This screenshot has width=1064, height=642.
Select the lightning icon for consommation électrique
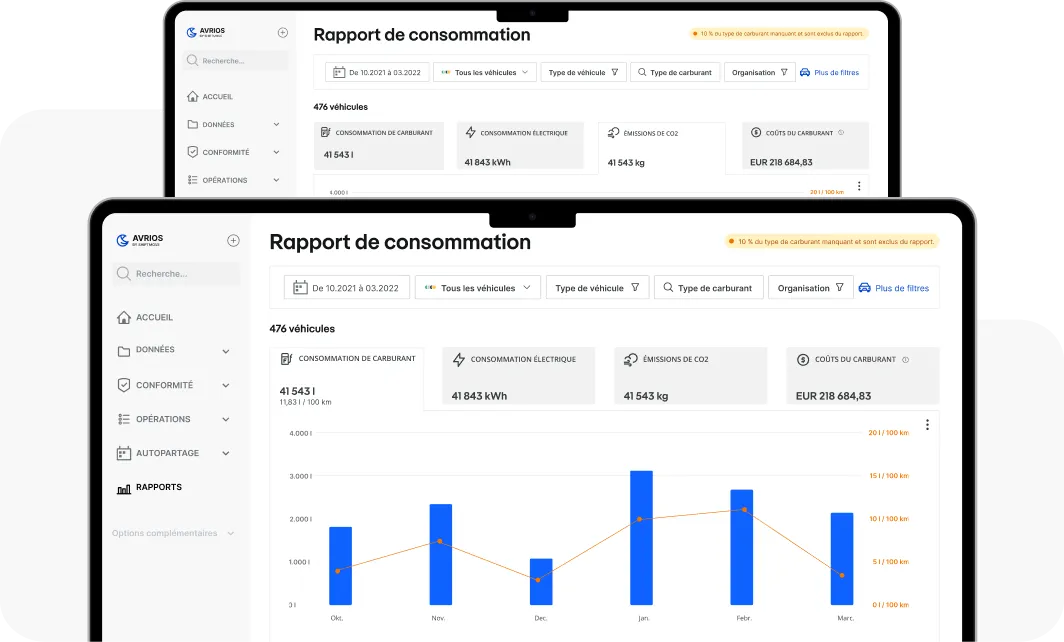[460, 359]
